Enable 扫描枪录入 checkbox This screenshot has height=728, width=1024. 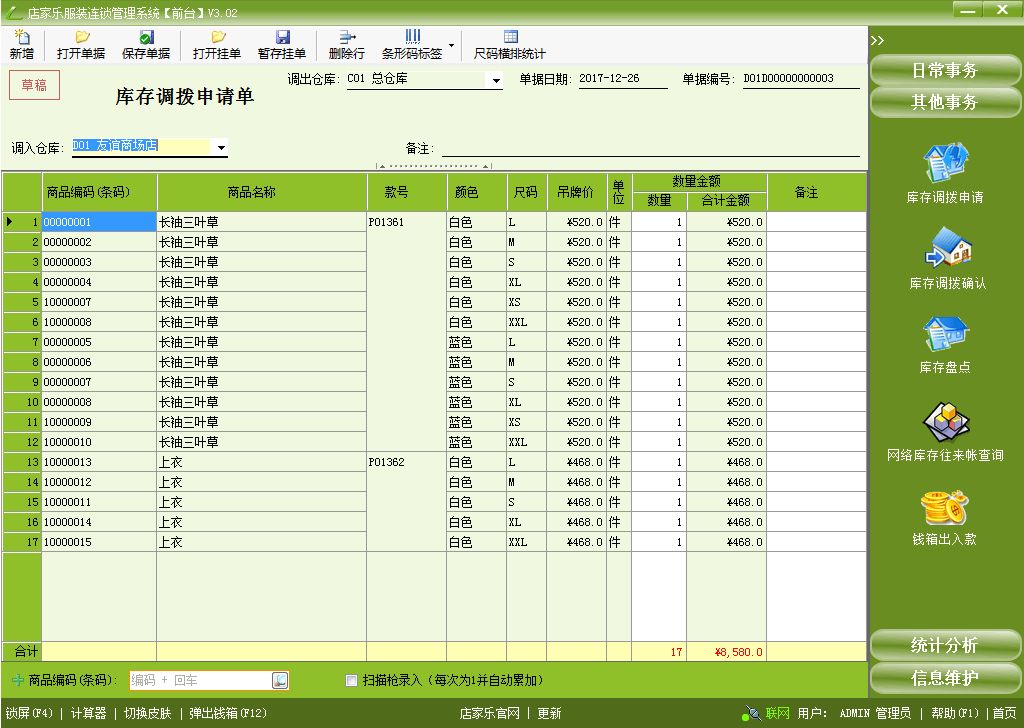pyautogui.click(x=351, y=680)
